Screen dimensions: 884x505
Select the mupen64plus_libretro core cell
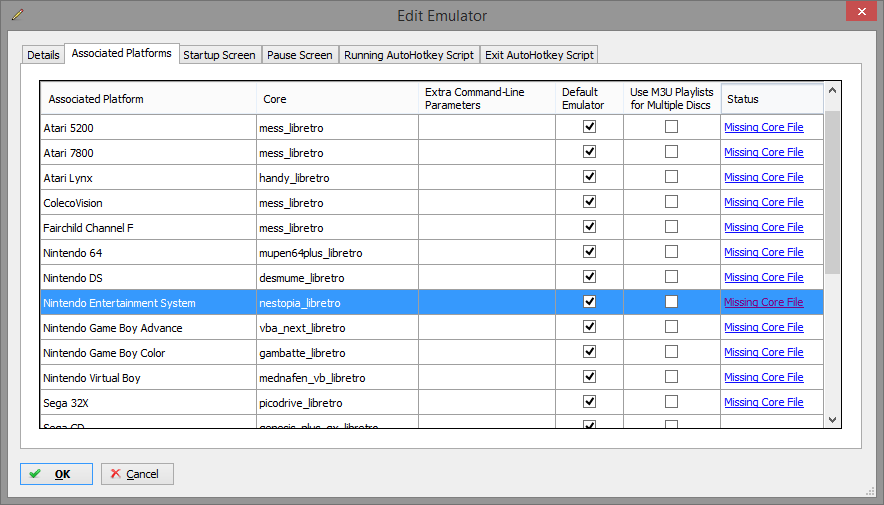(x=337, y=252)
